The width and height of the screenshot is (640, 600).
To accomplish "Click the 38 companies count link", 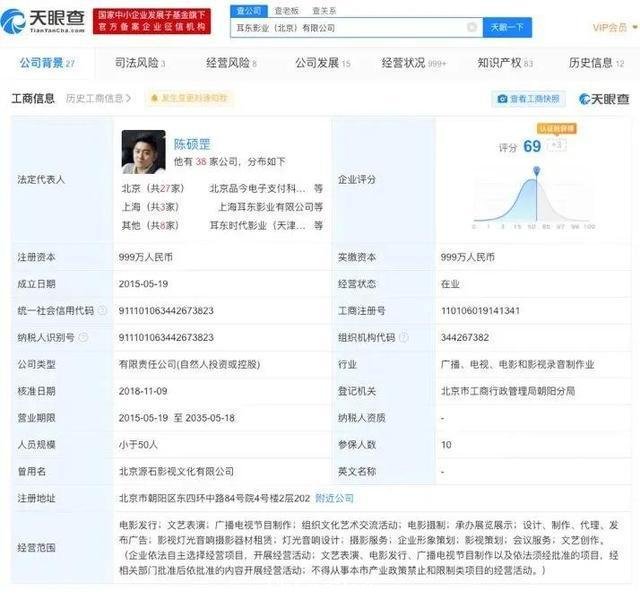I will [x=201, y=162].
